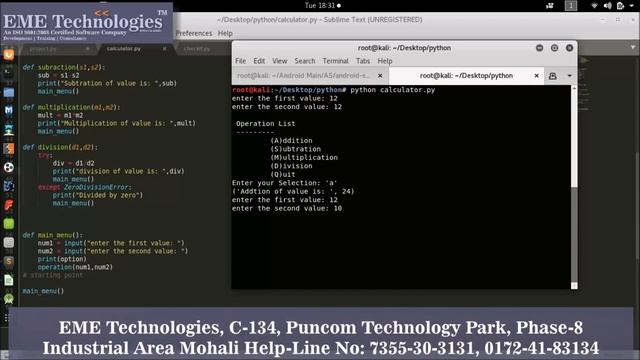640x360 pixels.
Task: Open the terminal Edit menu
Action: (x=259, y=61)
